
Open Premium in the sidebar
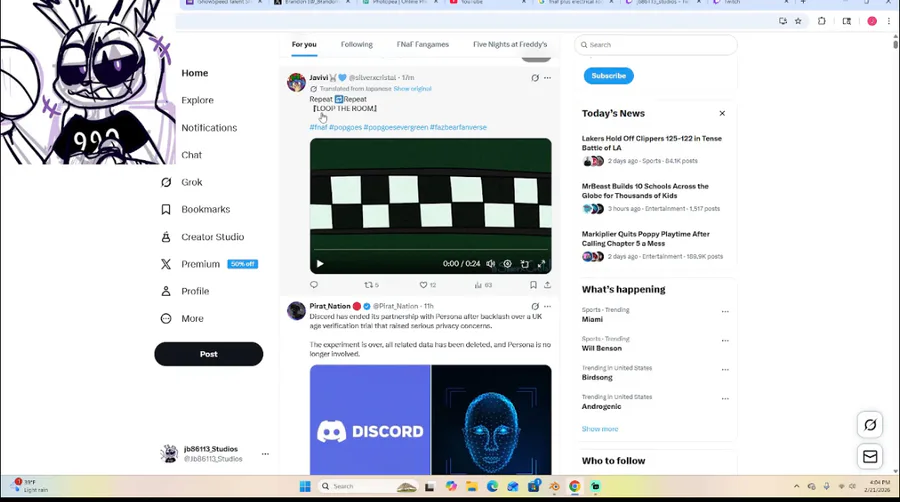coord(209,264)
